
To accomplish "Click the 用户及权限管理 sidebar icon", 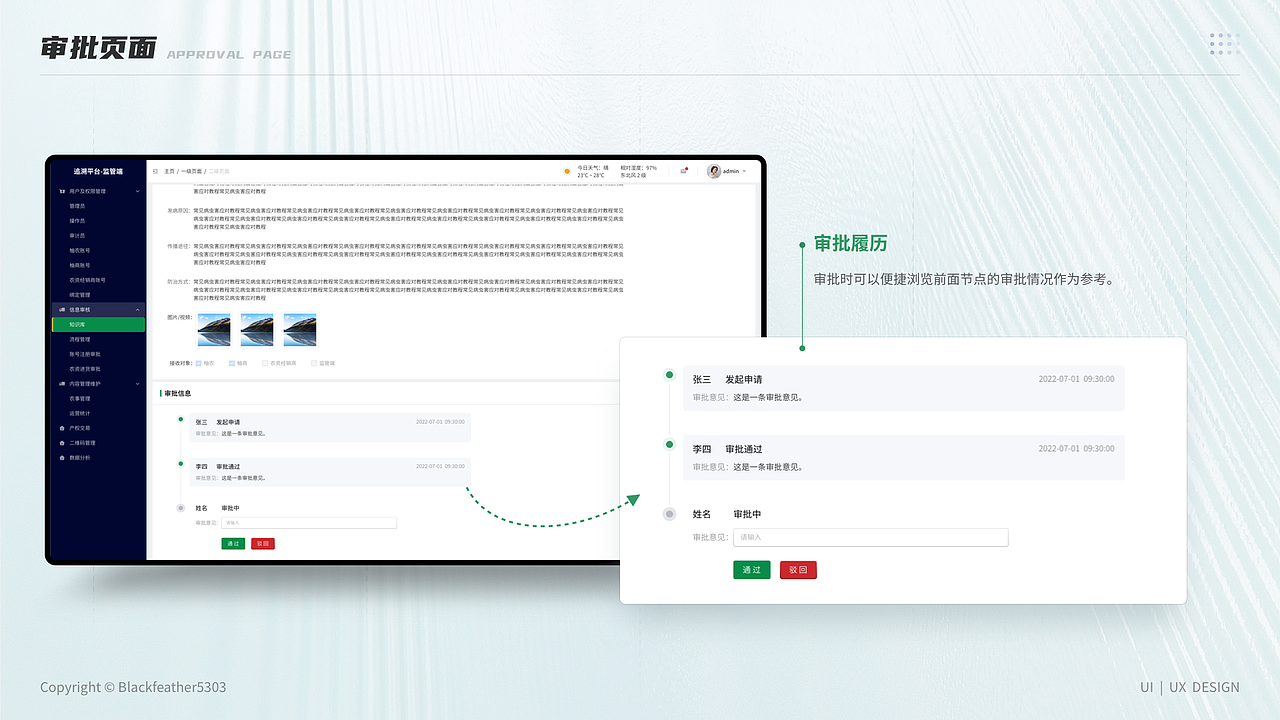I will 62,193.
